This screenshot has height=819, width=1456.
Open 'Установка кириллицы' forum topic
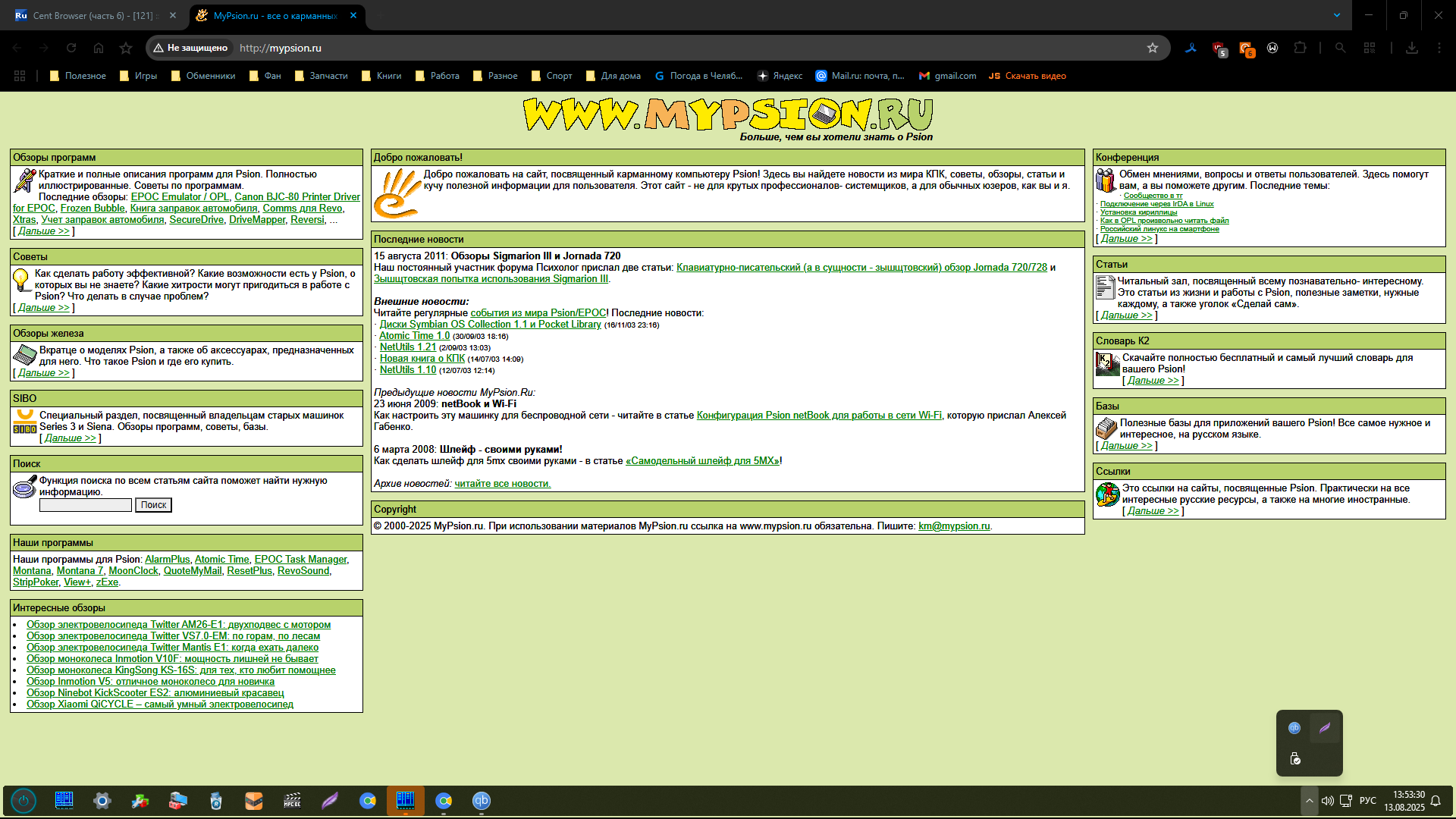(1138, 212)
